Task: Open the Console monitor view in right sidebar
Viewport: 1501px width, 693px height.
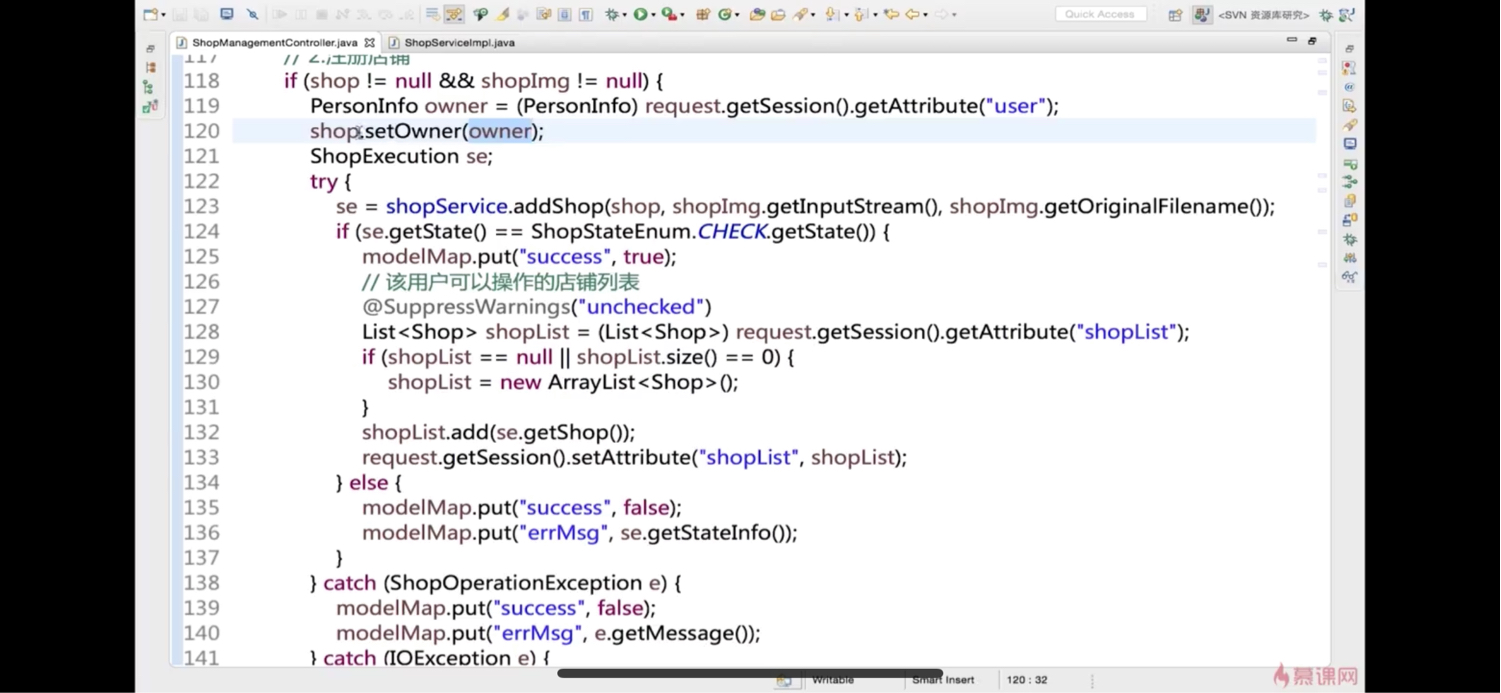Action: [1349, 144]
